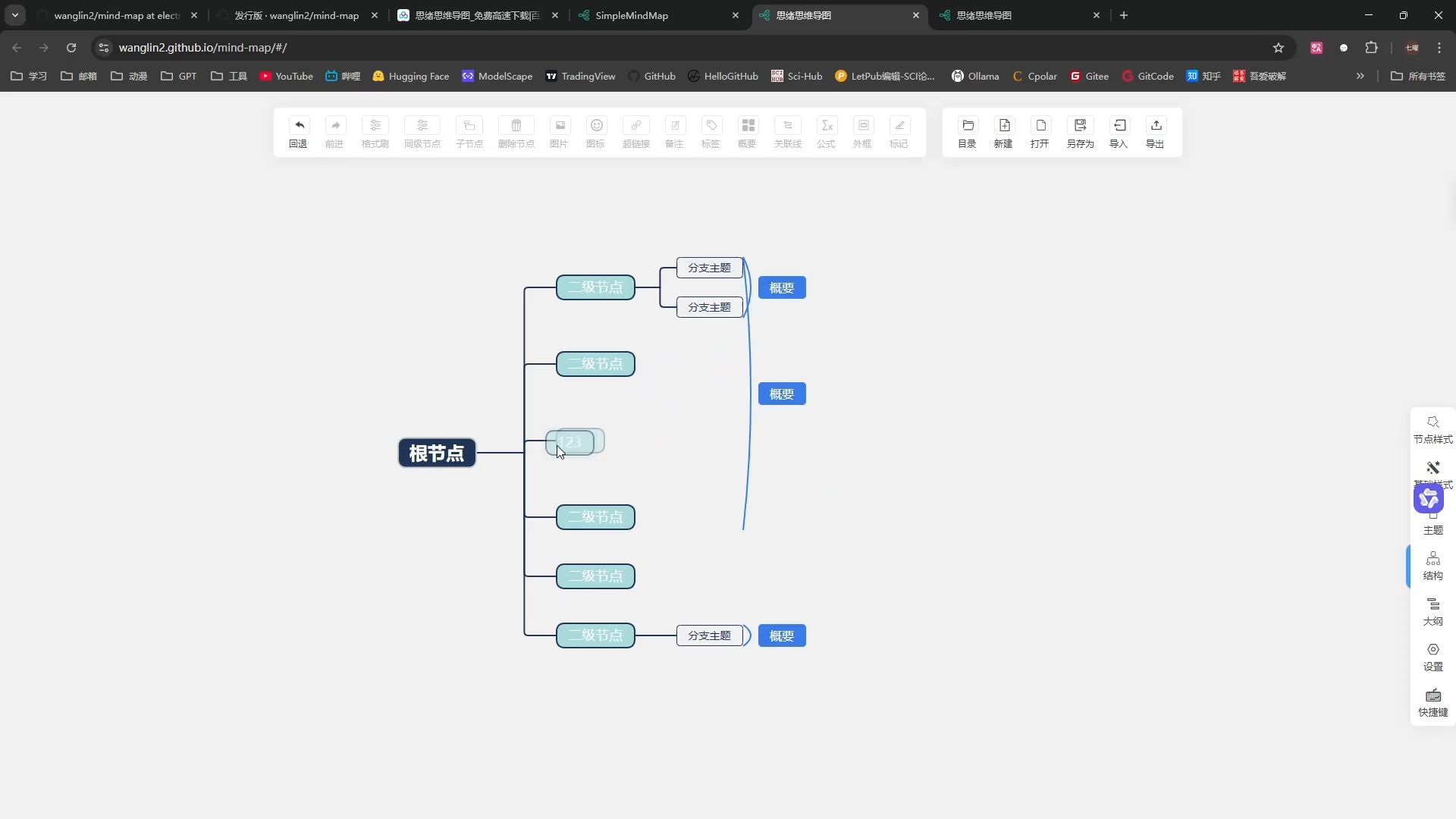Open a new browser tab

pos(1124,15)
